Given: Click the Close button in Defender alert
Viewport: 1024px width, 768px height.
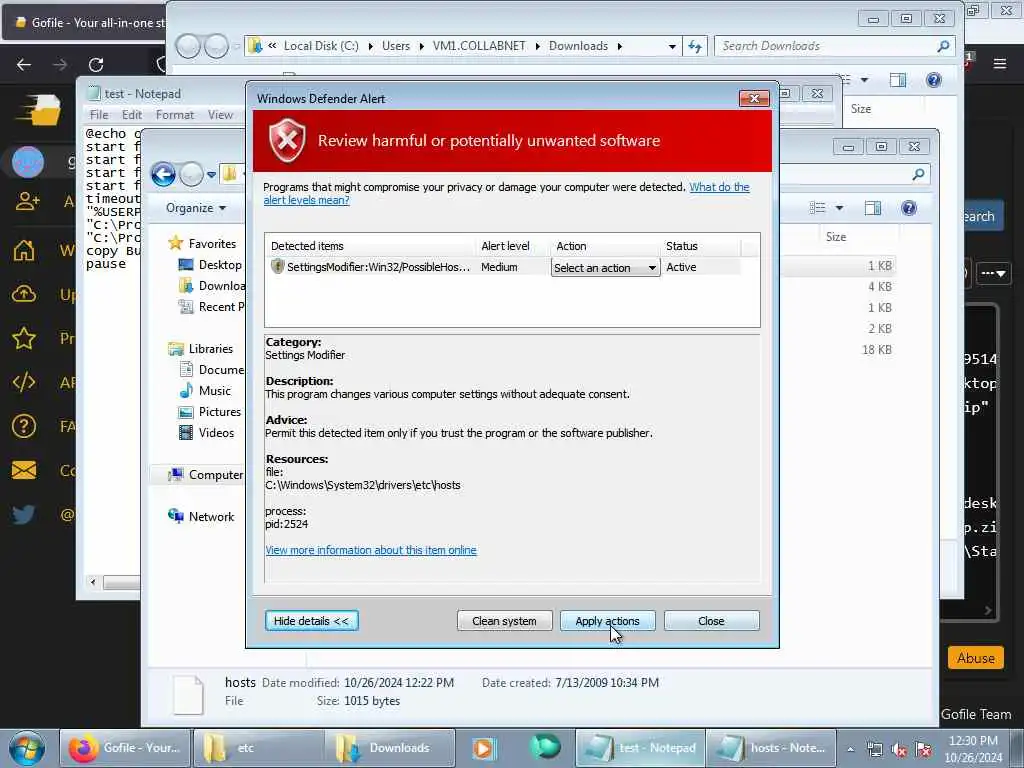Looking at the screenshot, I should (x=711, y=621).
